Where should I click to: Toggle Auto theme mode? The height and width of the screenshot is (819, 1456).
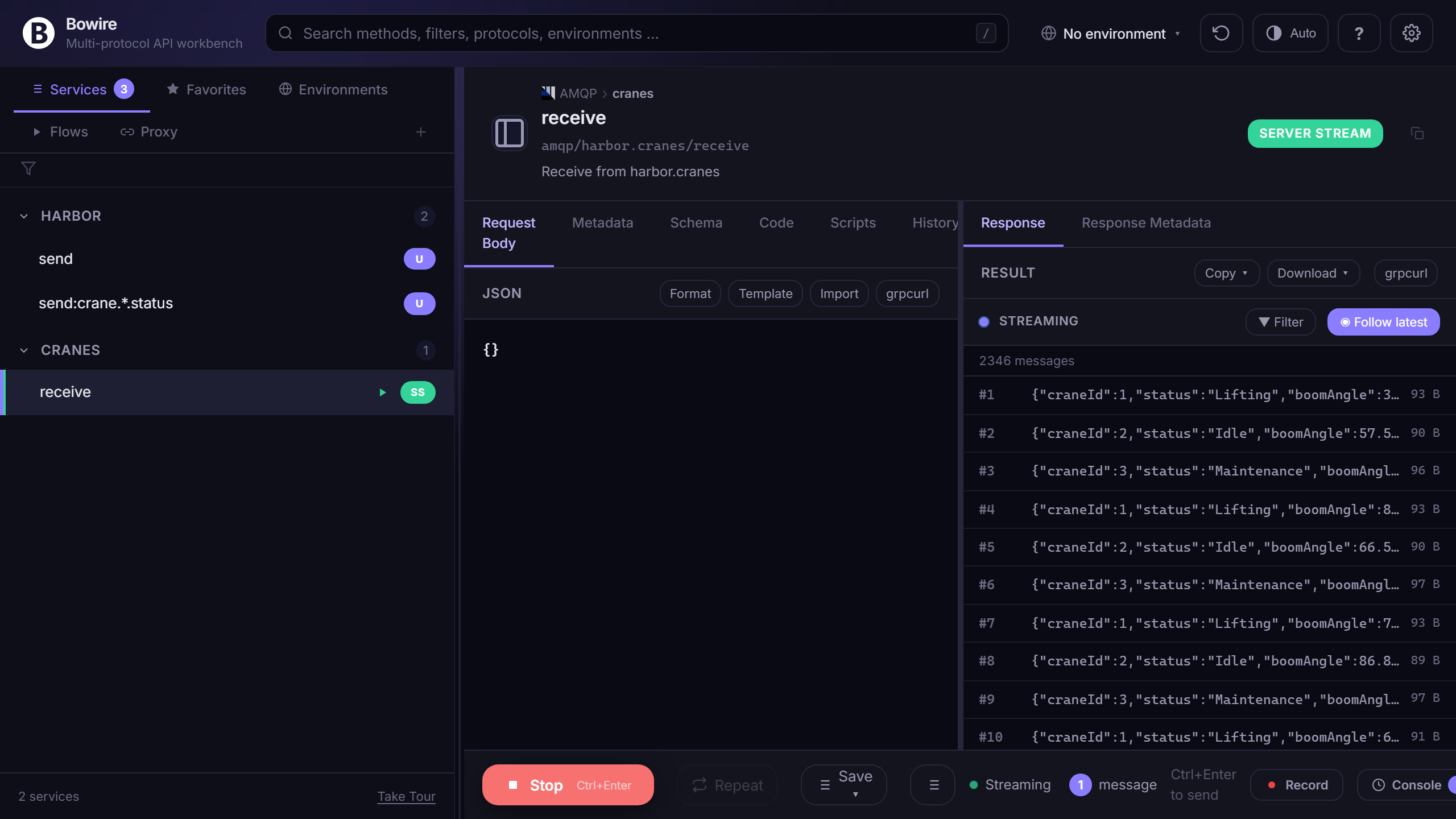click(x=1290, y=34)
